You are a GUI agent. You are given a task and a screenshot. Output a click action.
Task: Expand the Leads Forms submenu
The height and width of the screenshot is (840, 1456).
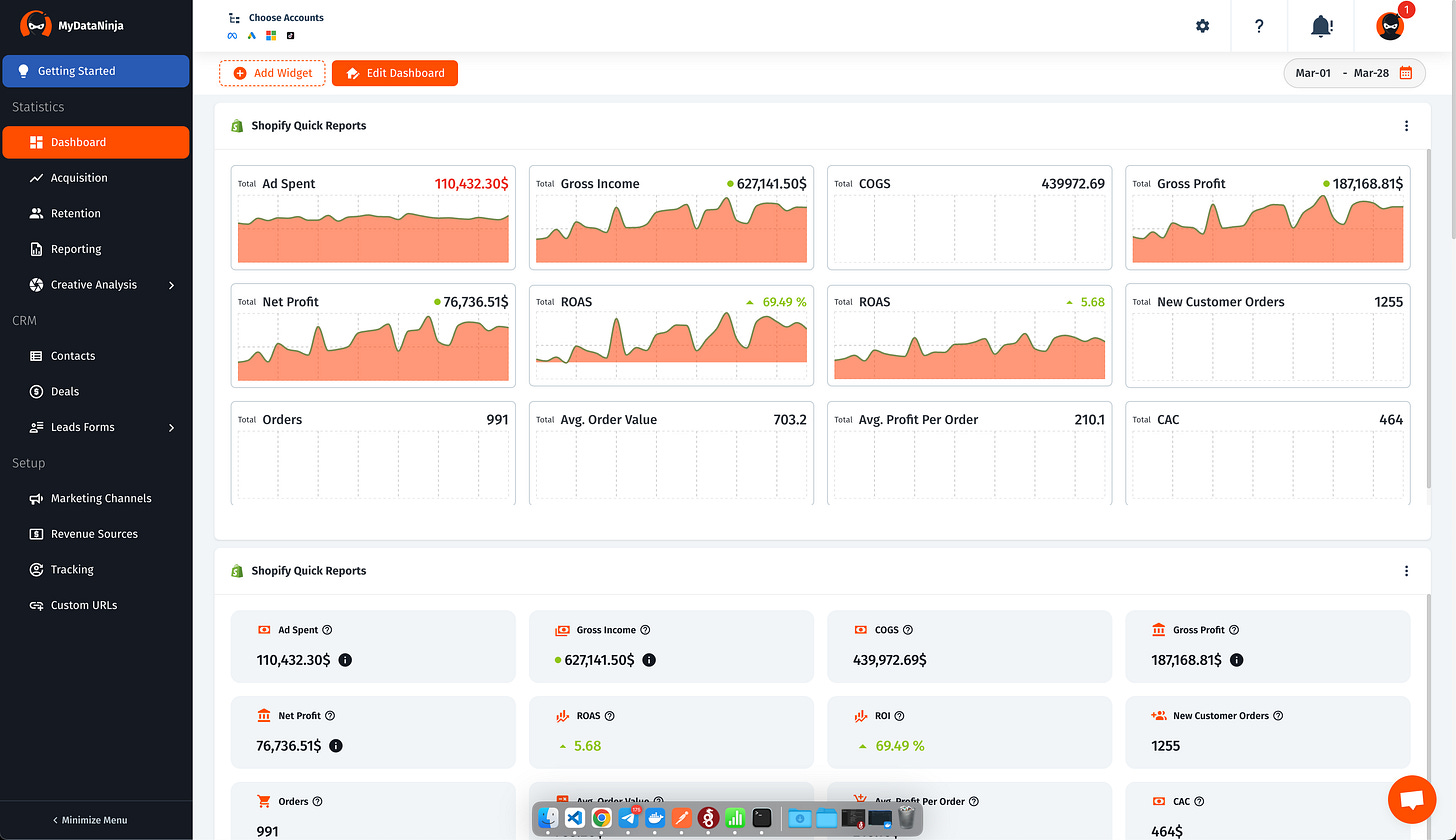(172, 427)
